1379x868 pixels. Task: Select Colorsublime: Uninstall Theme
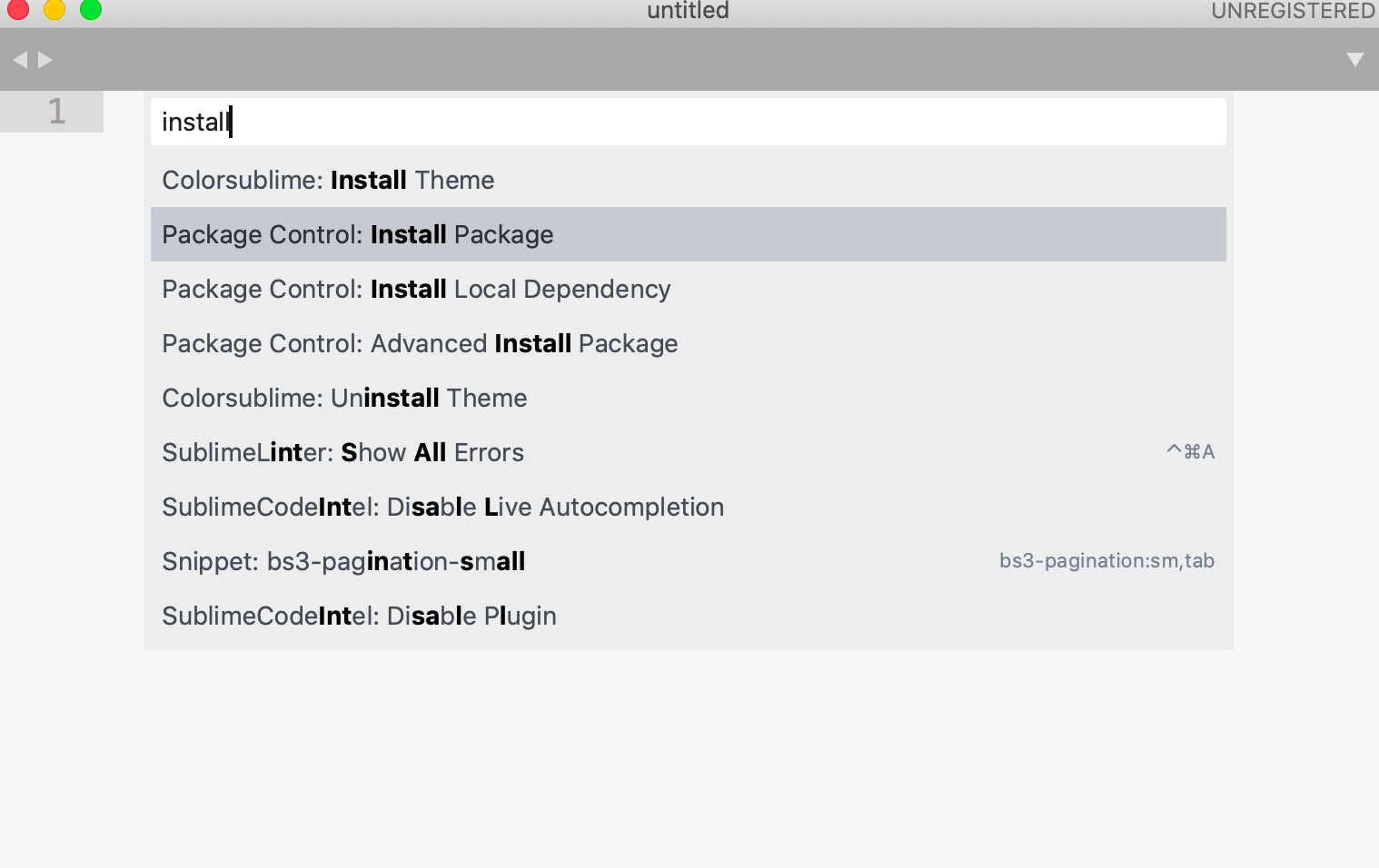[x=688, y=398]
